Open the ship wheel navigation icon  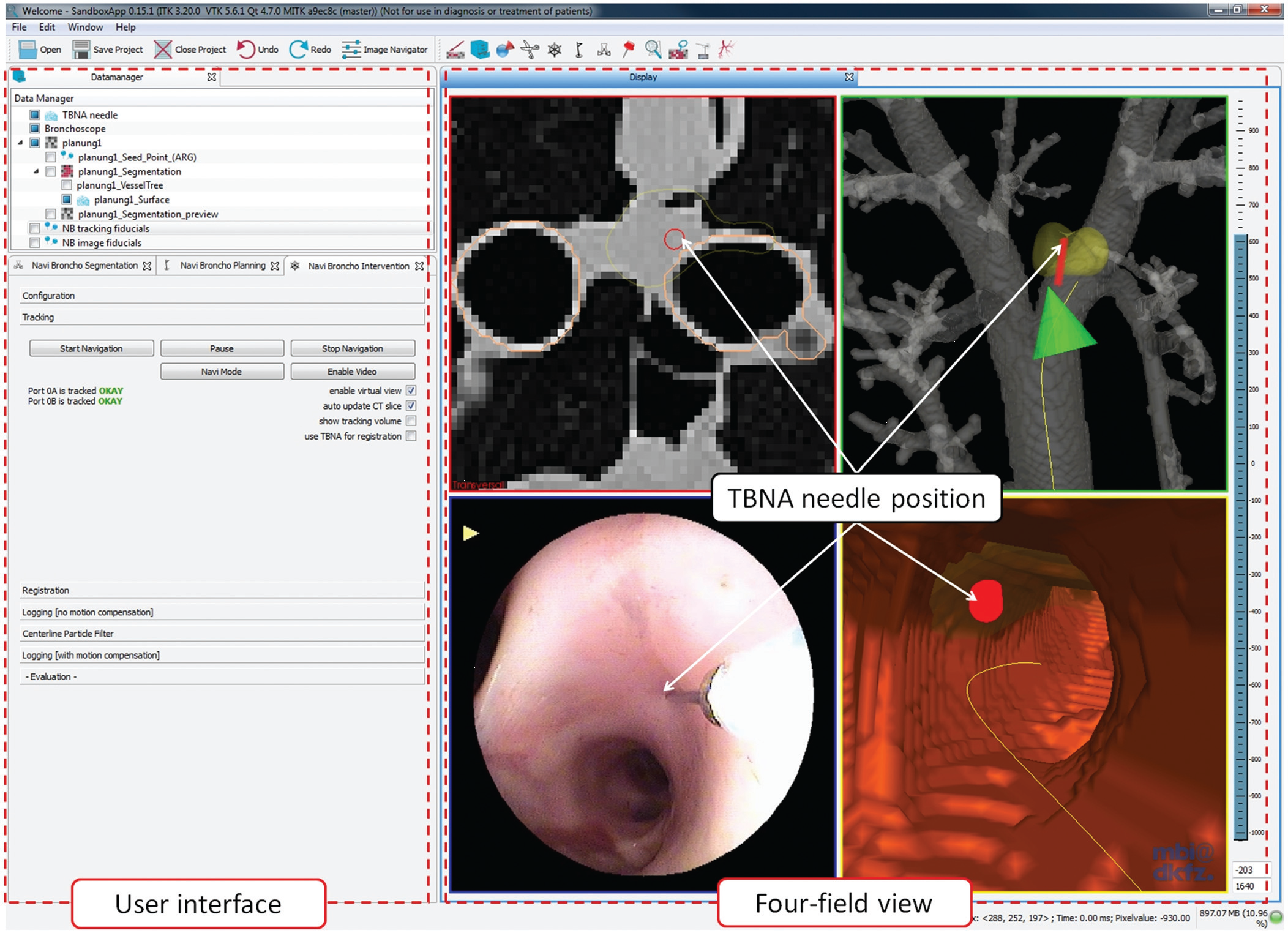555,50
